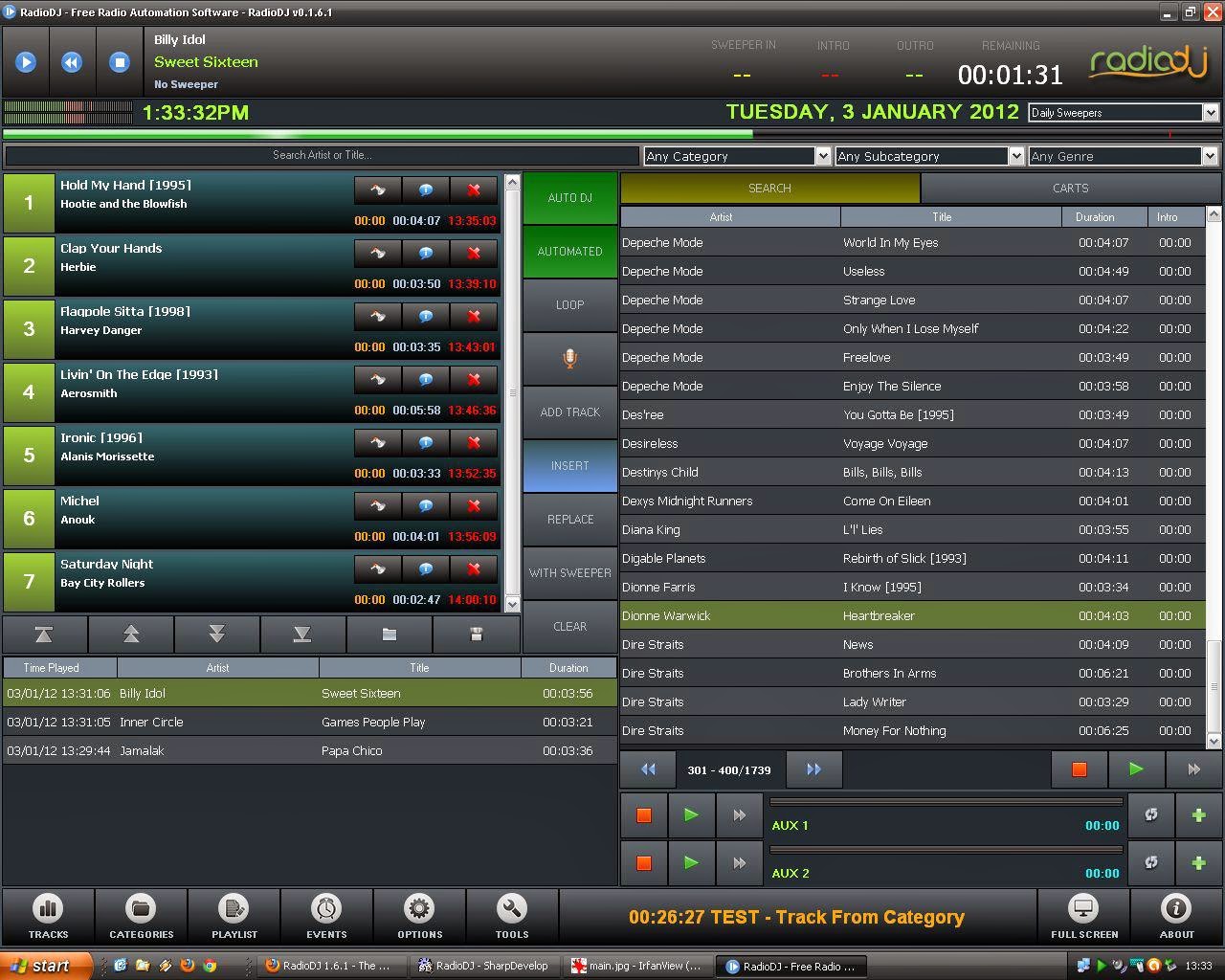1225x980 pixels.
Task: Select Dire Straits Money For Nothing row
Action: tap(912, 731)
